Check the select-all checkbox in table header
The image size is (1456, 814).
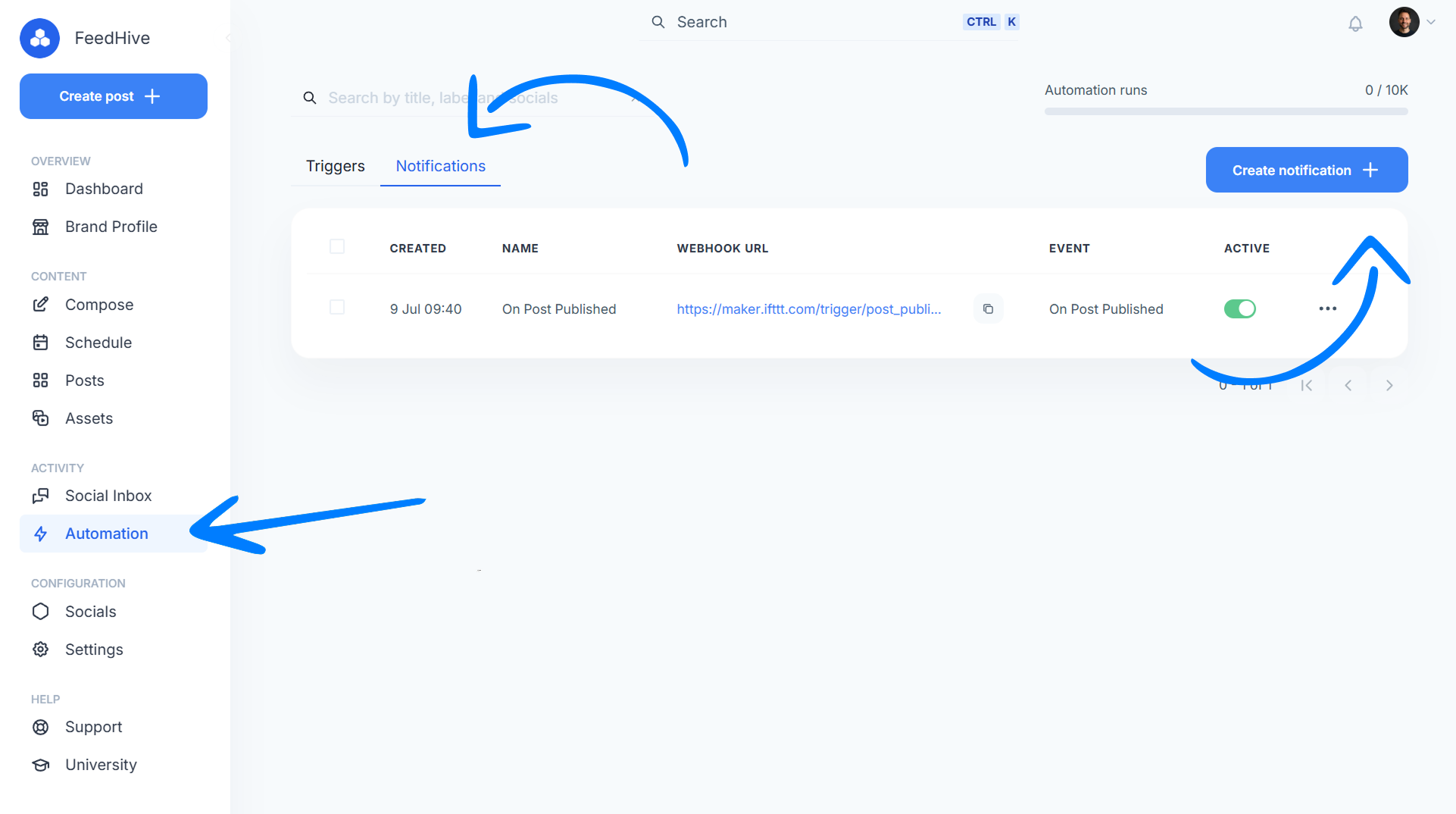pos(337,247)
